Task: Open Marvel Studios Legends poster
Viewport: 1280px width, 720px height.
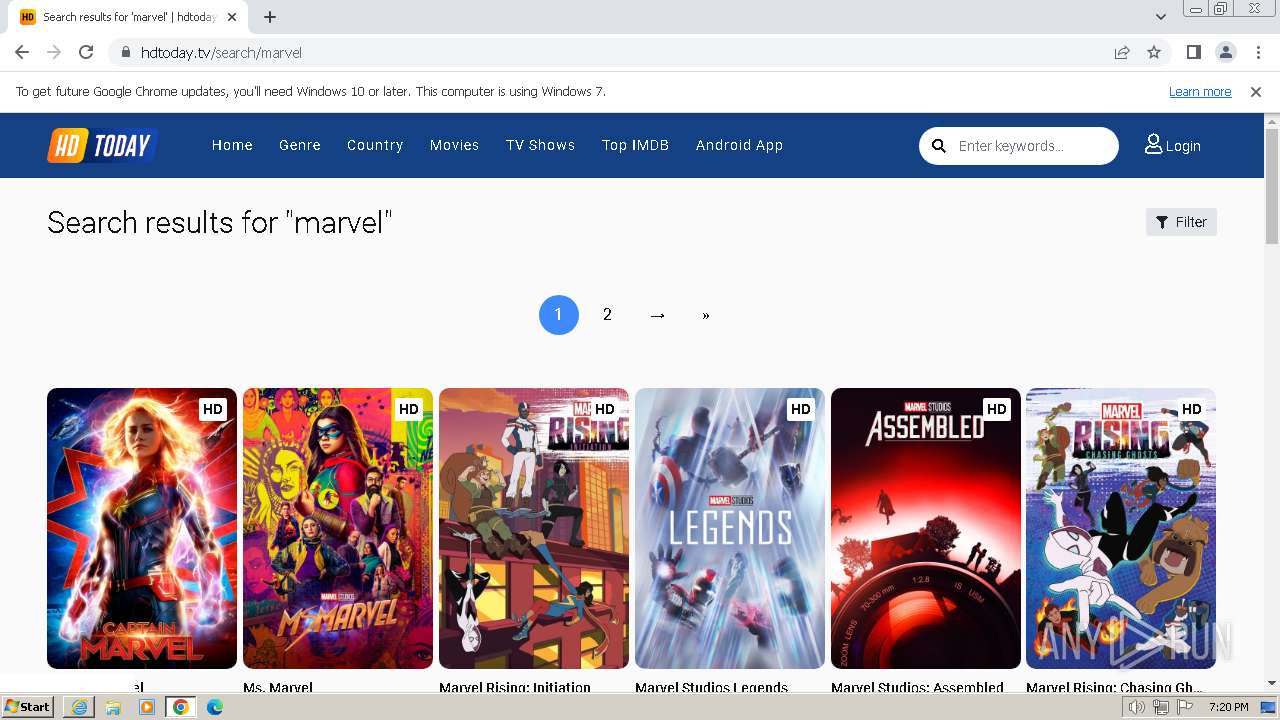Action: [730, 528]
